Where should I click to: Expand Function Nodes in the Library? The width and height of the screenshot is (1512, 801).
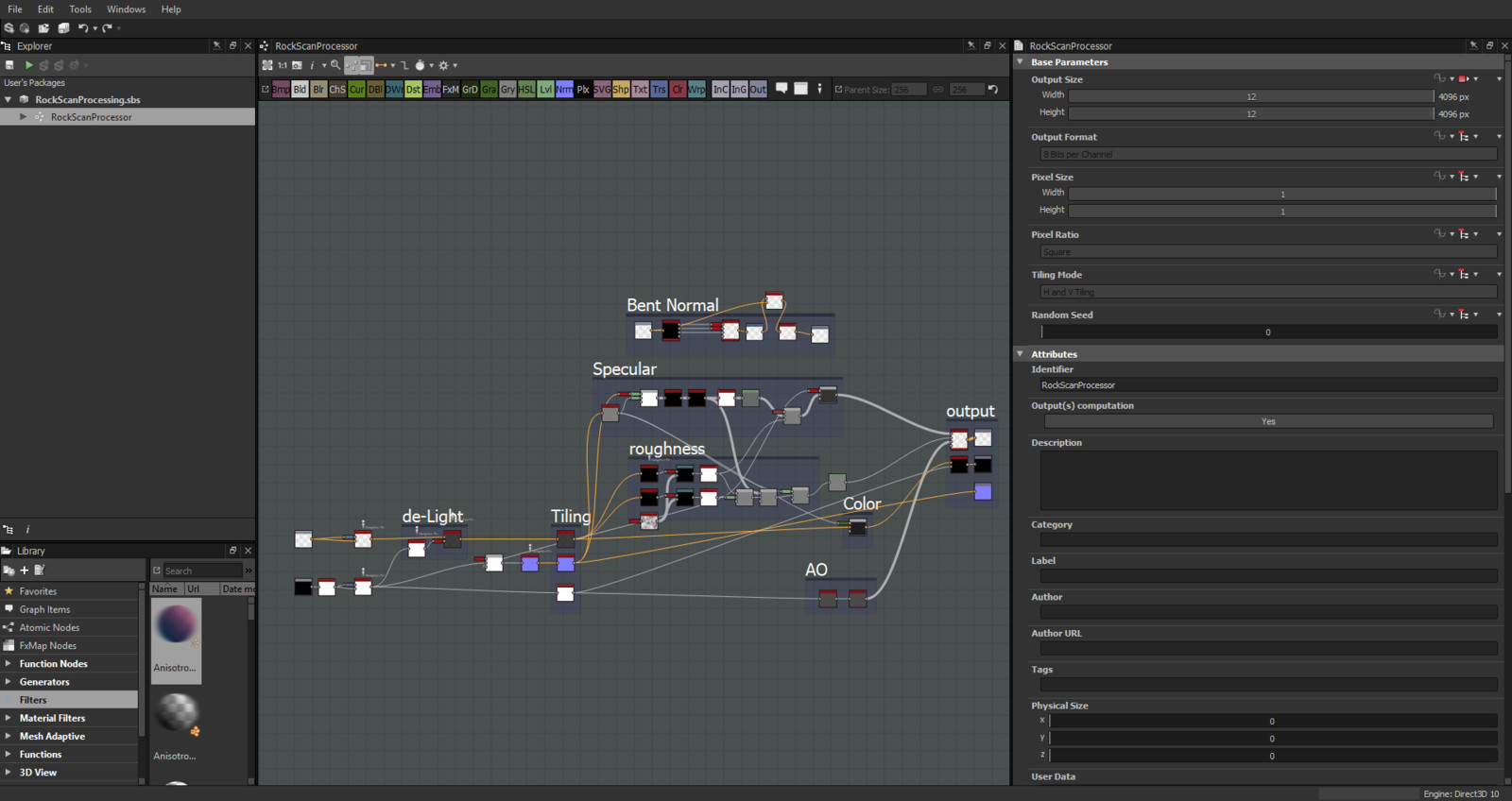point(9,663)
